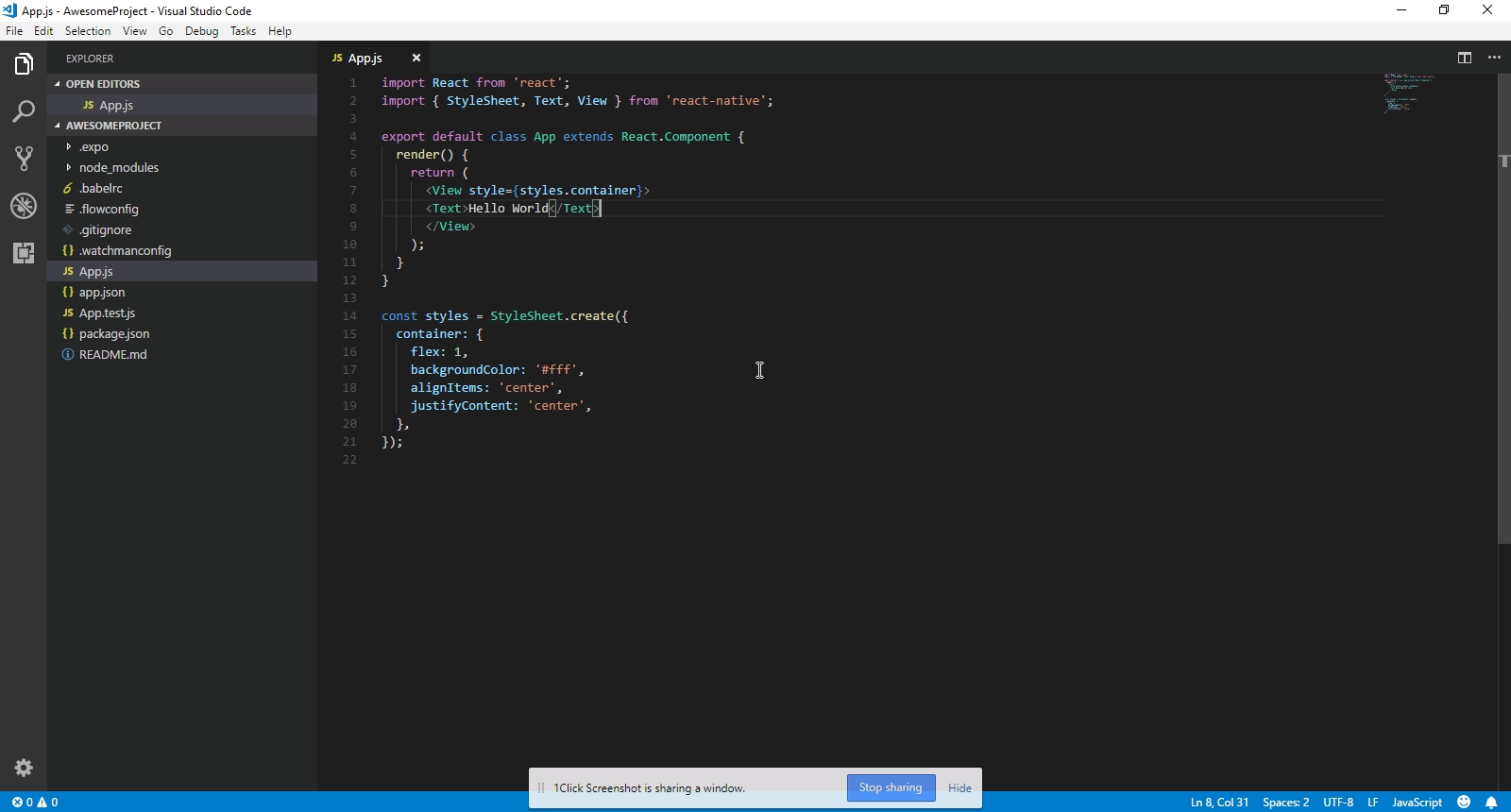Click the Hide link in sharing bar

(x=959, y=787)
